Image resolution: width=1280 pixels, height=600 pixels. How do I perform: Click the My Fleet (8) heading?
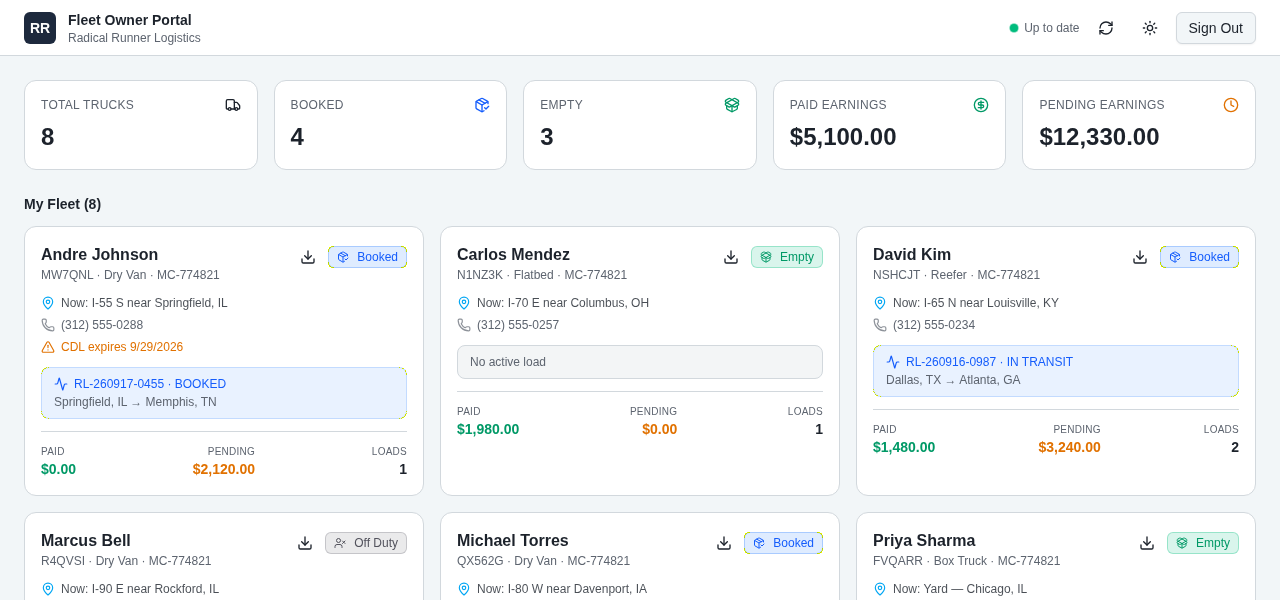point(62,204)
